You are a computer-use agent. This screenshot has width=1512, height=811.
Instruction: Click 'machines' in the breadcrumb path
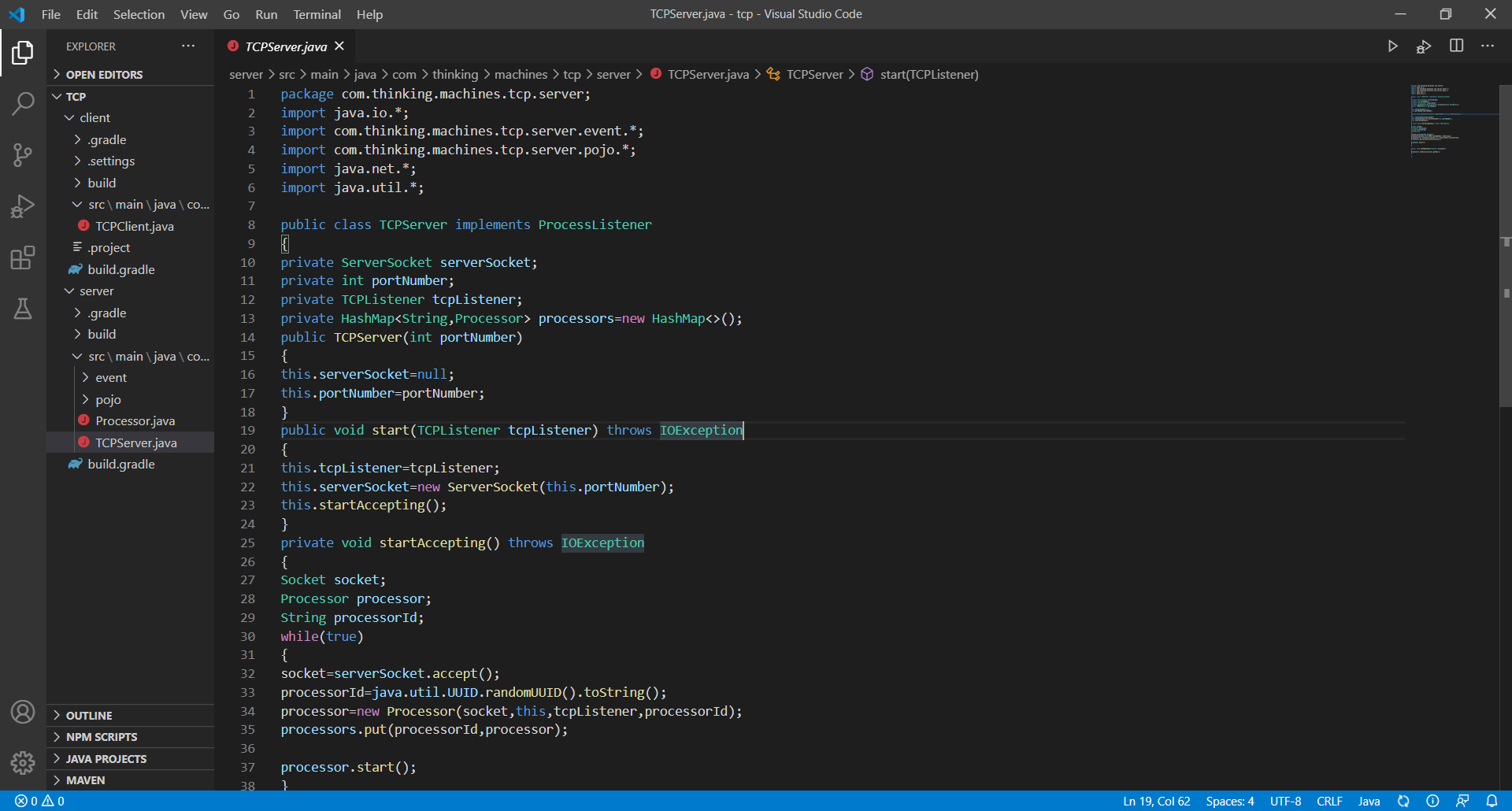click(x=521, y=74)
